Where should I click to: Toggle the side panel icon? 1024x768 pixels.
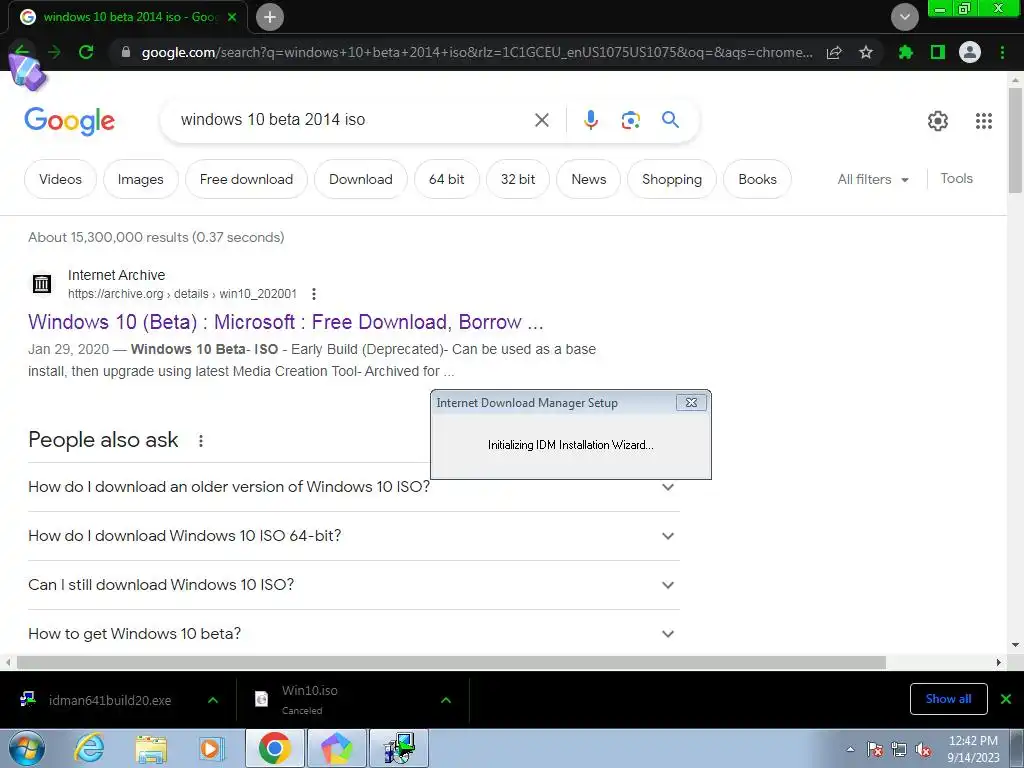[x=938, y=52]
